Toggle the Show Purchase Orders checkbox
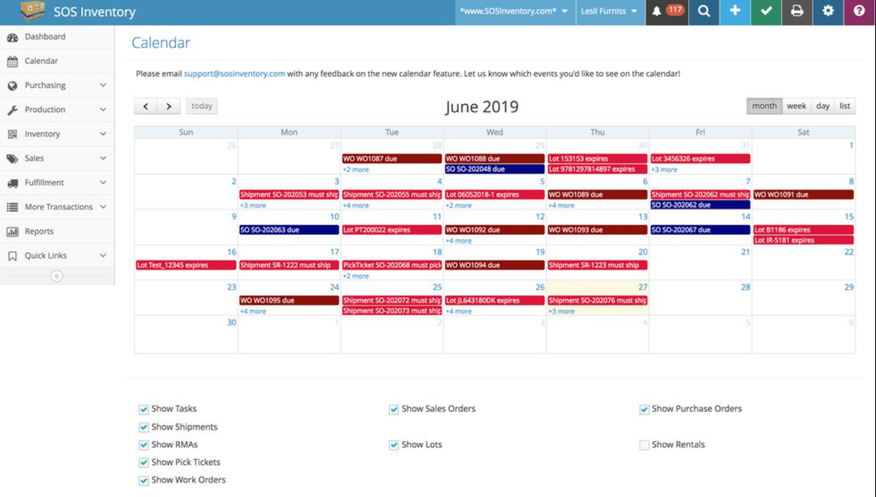This screenshot has width=876, height=497. pyautogui.click(x=645, y=409)
